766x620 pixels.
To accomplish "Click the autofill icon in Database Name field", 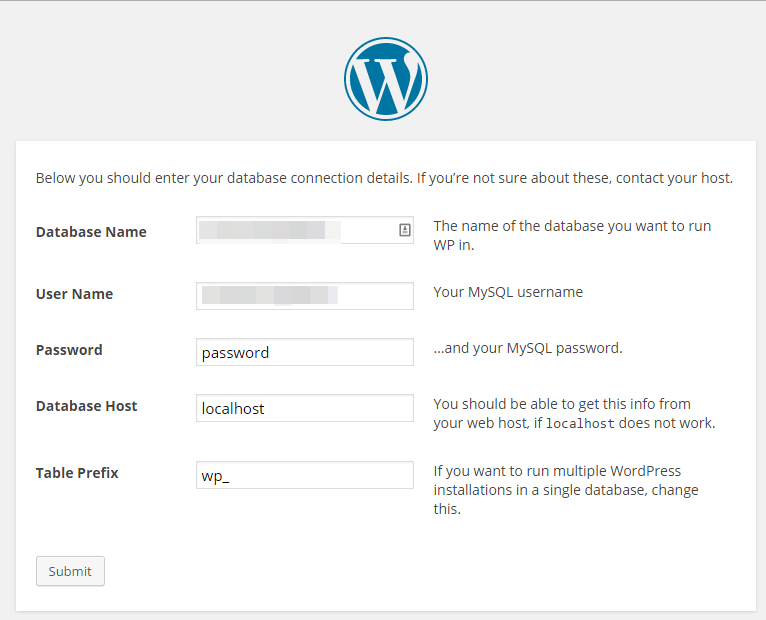I will [x=404, y=230].
